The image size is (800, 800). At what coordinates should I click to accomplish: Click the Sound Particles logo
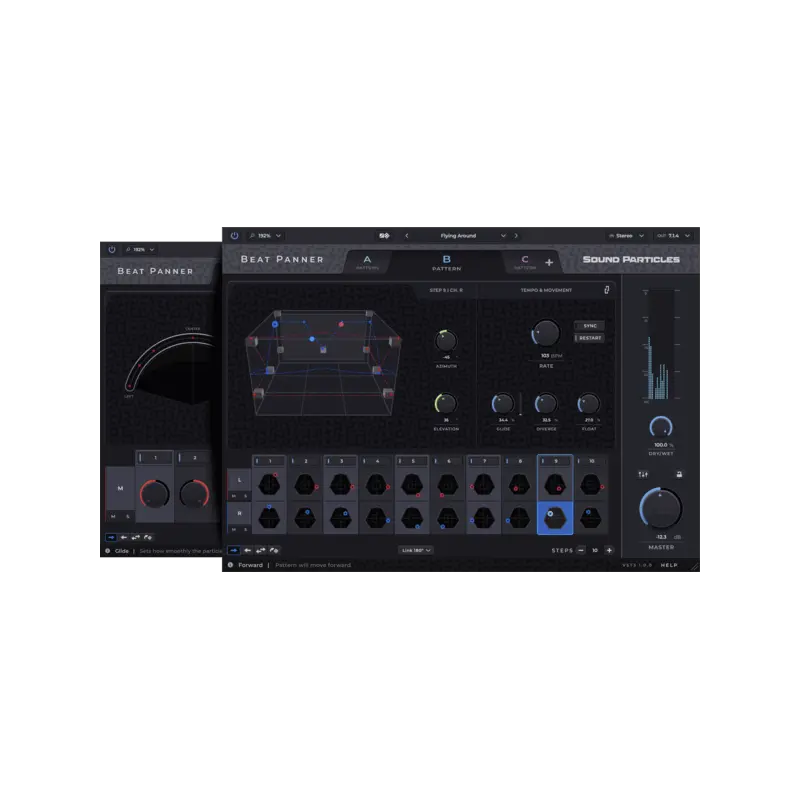tap(631, 259)
